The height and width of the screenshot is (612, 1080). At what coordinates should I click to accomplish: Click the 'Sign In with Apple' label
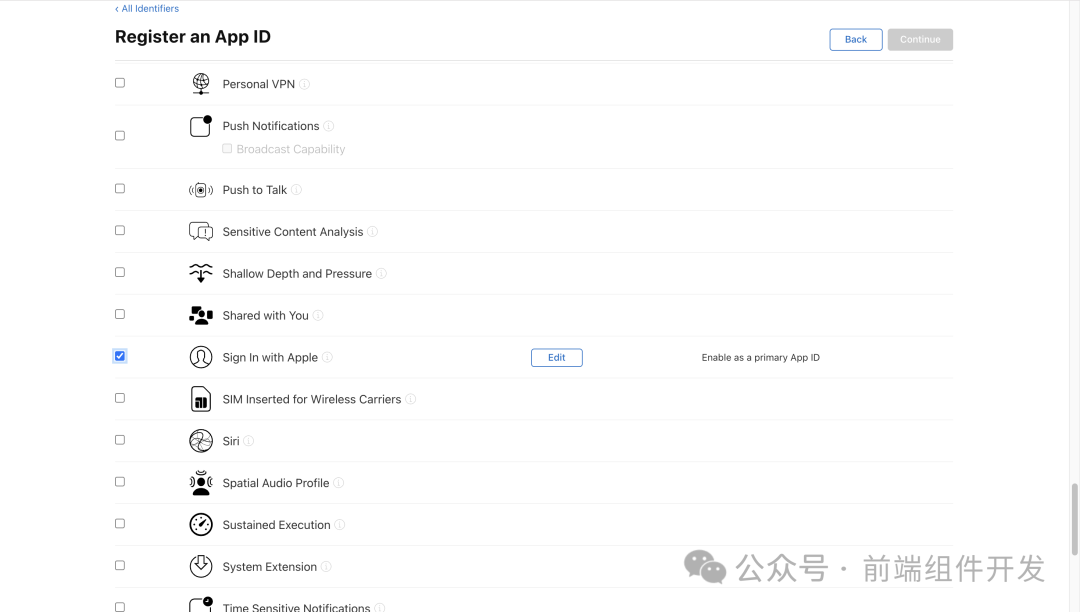pyautogui.click(x=270, y=357)
